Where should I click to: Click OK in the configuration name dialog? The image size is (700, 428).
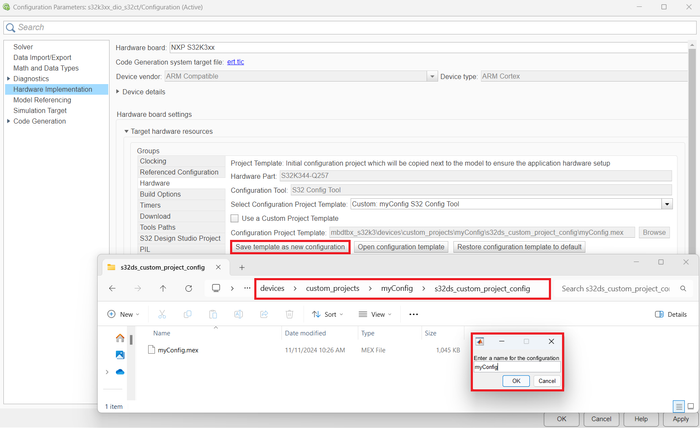click(516, 381)
